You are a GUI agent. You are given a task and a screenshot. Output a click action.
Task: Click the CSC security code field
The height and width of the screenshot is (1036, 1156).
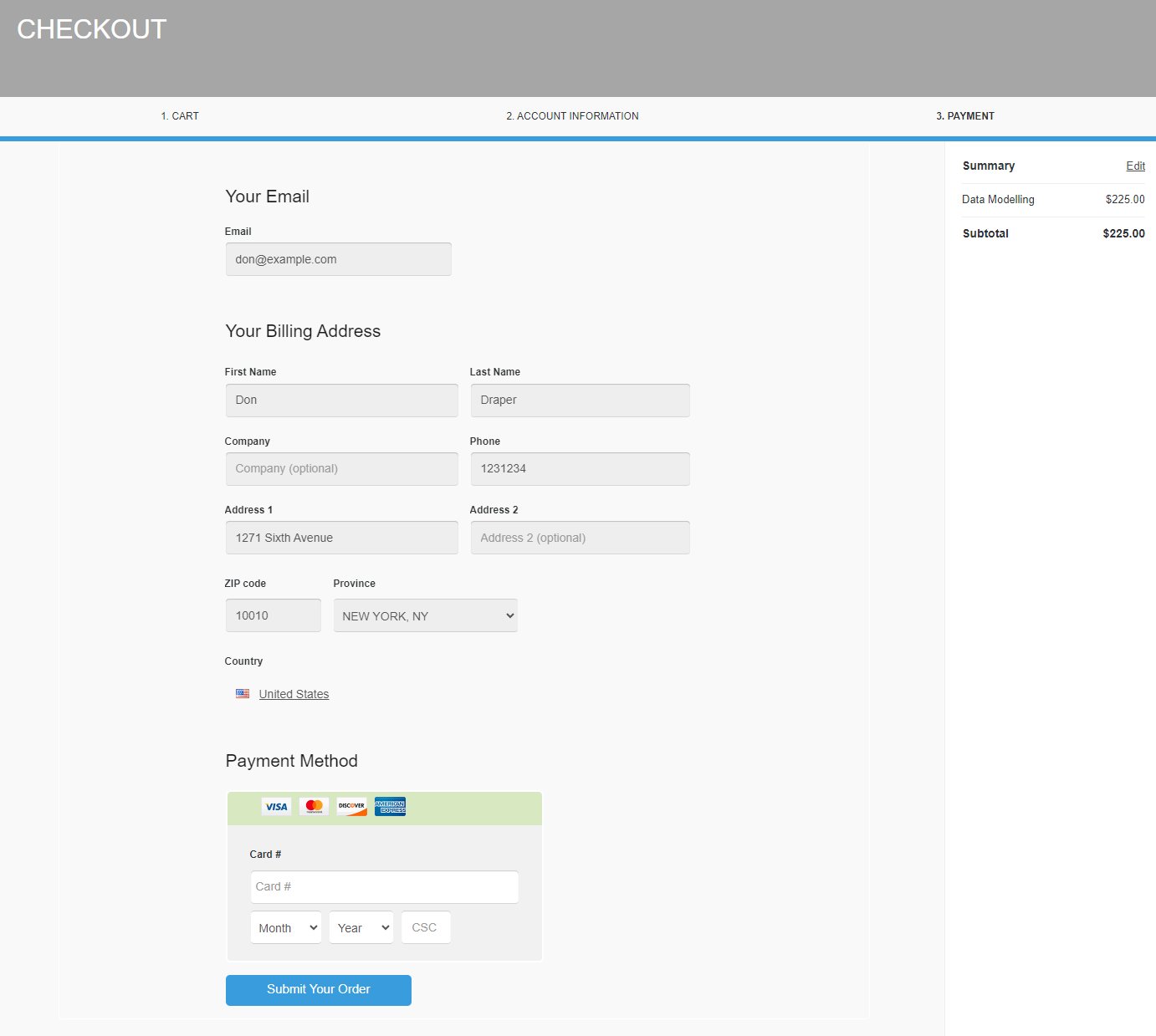(x=426, y=927)
